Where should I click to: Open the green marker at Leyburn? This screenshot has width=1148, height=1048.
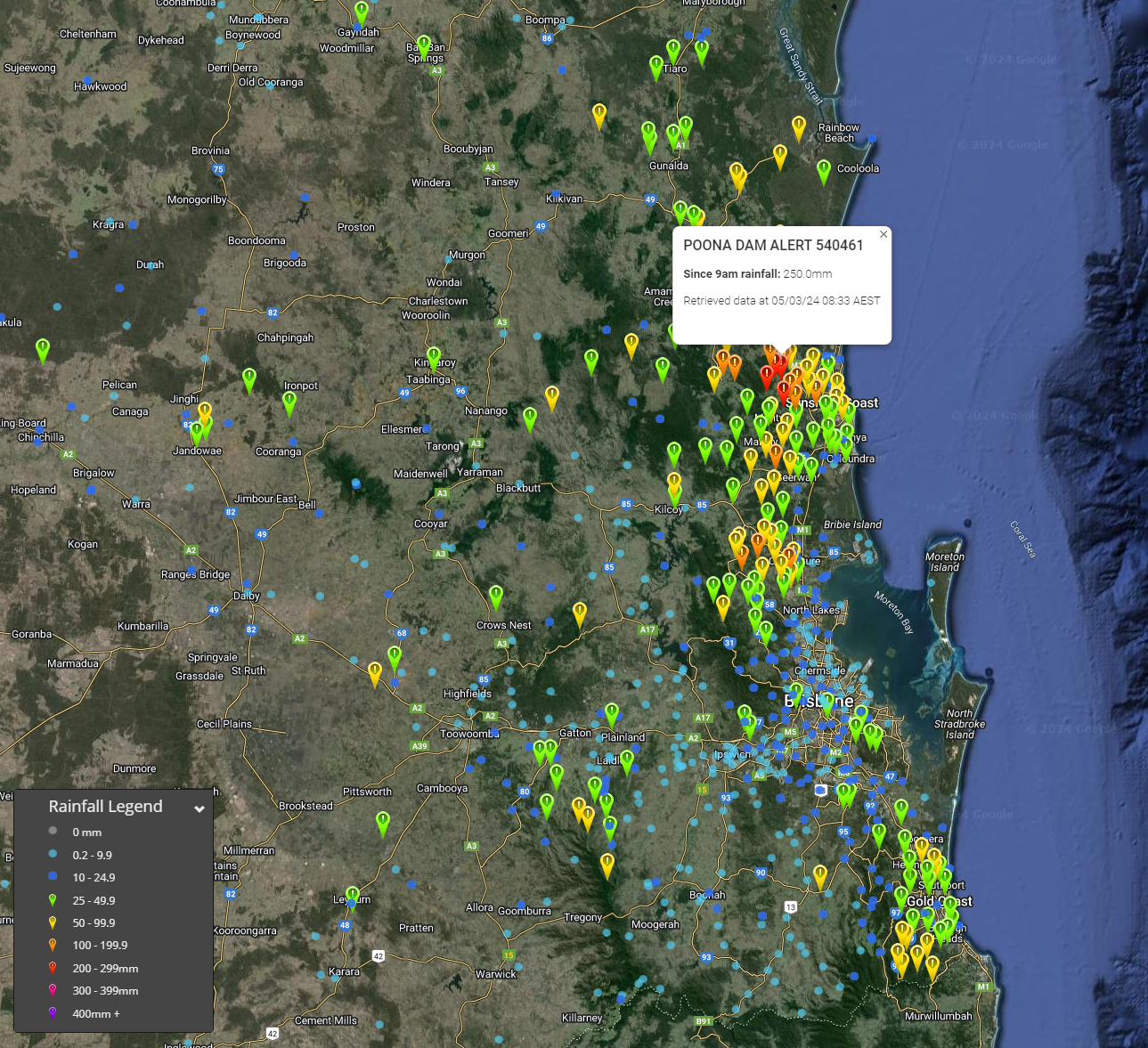pos(353,898)
